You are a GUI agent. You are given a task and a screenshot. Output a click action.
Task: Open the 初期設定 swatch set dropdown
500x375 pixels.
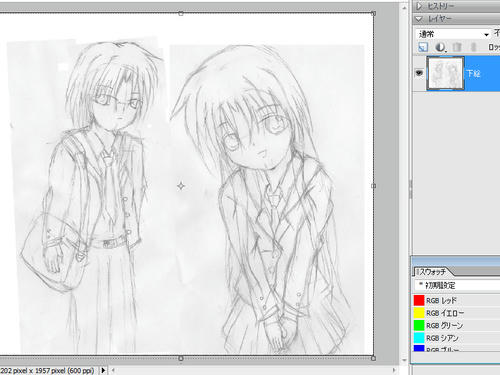[x=457, y=285]
